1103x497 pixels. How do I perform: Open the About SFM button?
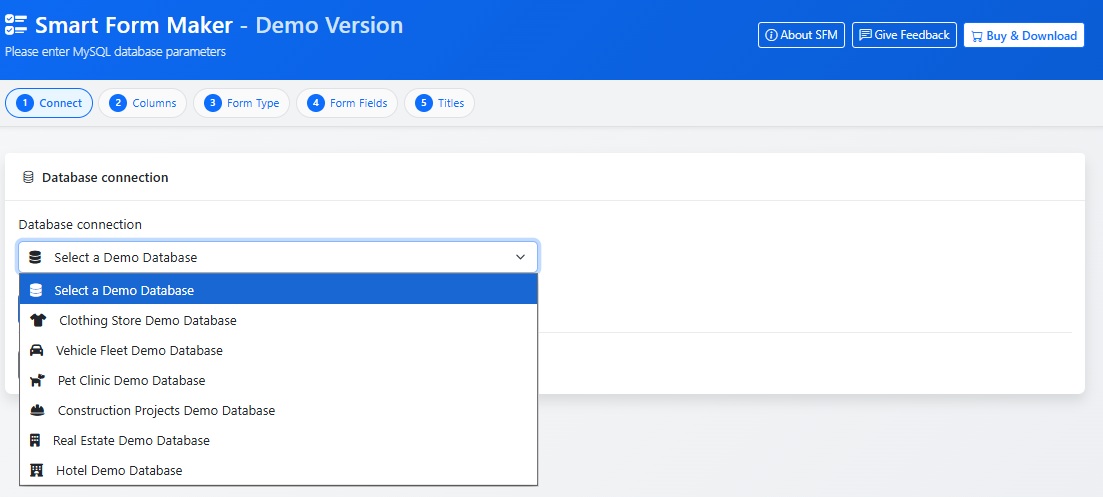(801, 35)
